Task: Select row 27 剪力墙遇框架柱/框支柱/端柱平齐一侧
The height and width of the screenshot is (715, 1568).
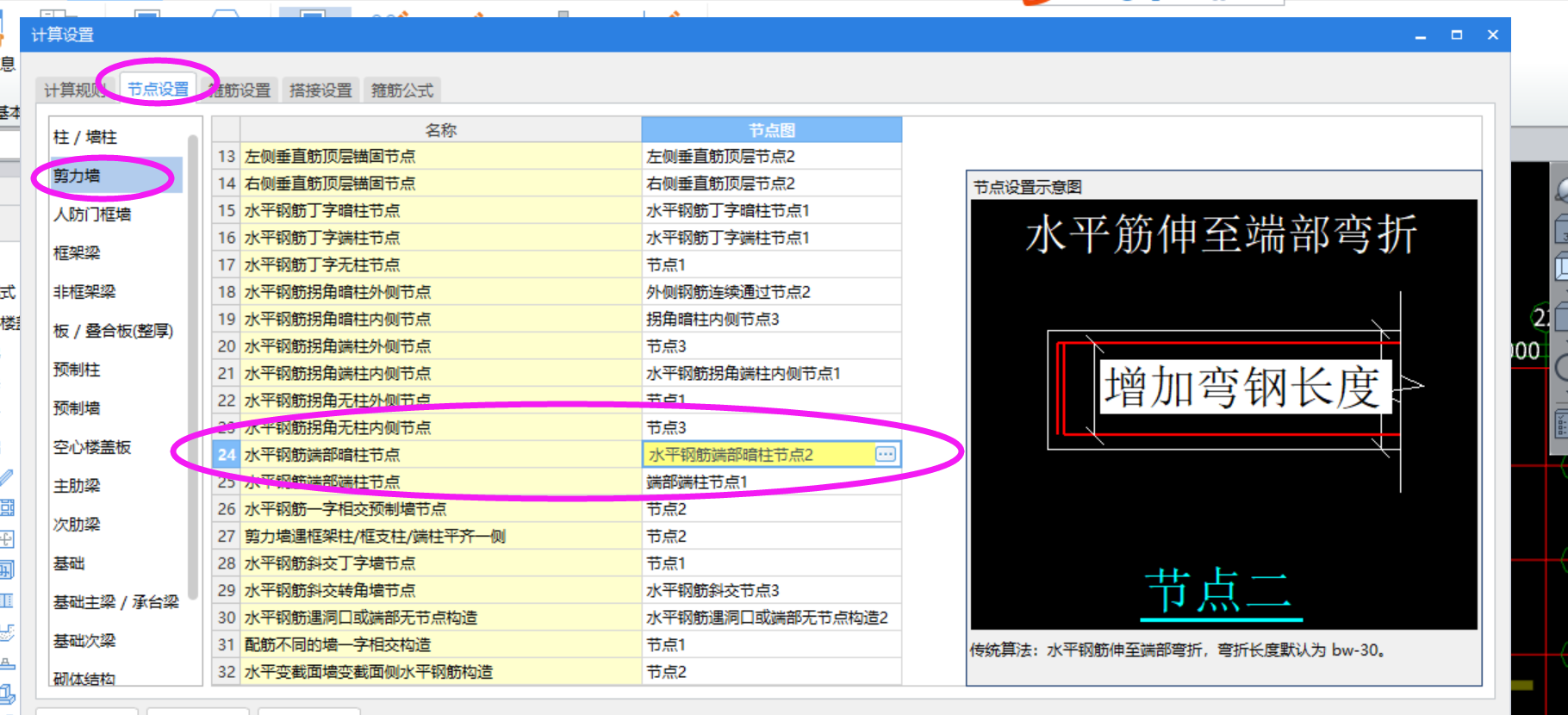Action: click(x=440, y=536)
